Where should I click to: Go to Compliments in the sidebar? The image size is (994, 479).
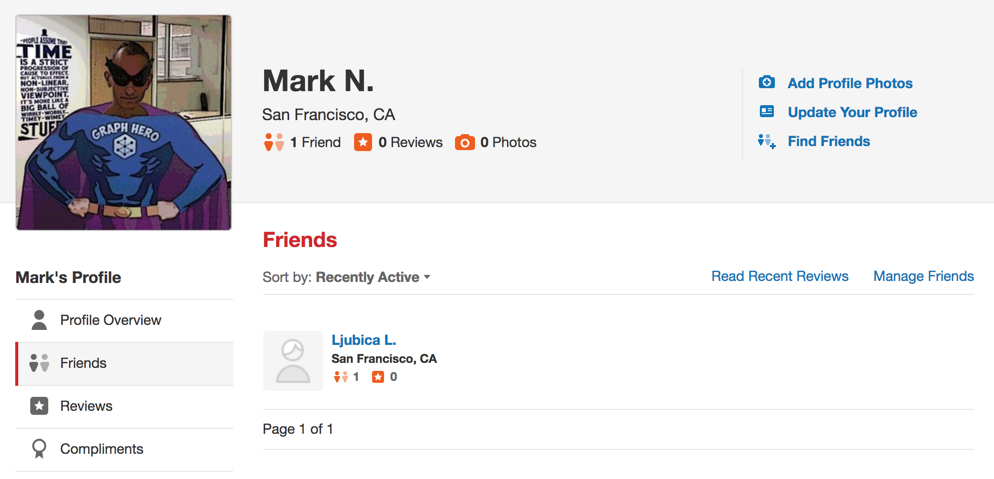point(101,449)
